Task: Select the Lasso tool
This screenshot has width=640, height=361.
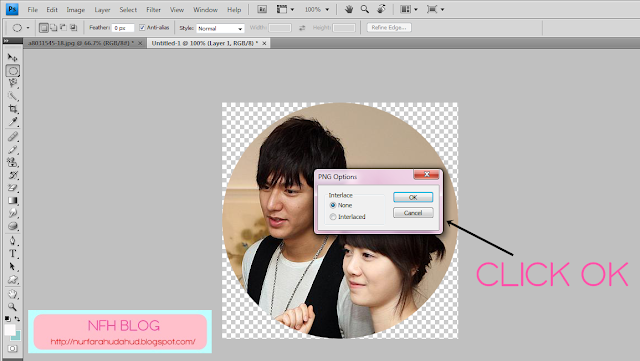Action: (x=13, y=83)
